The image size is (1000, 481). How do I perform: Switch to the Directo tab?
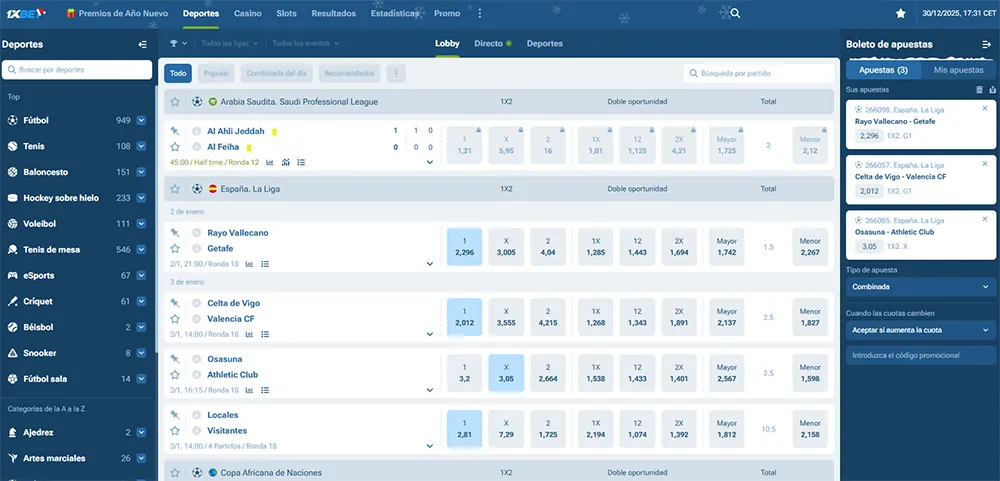(492, 43)
